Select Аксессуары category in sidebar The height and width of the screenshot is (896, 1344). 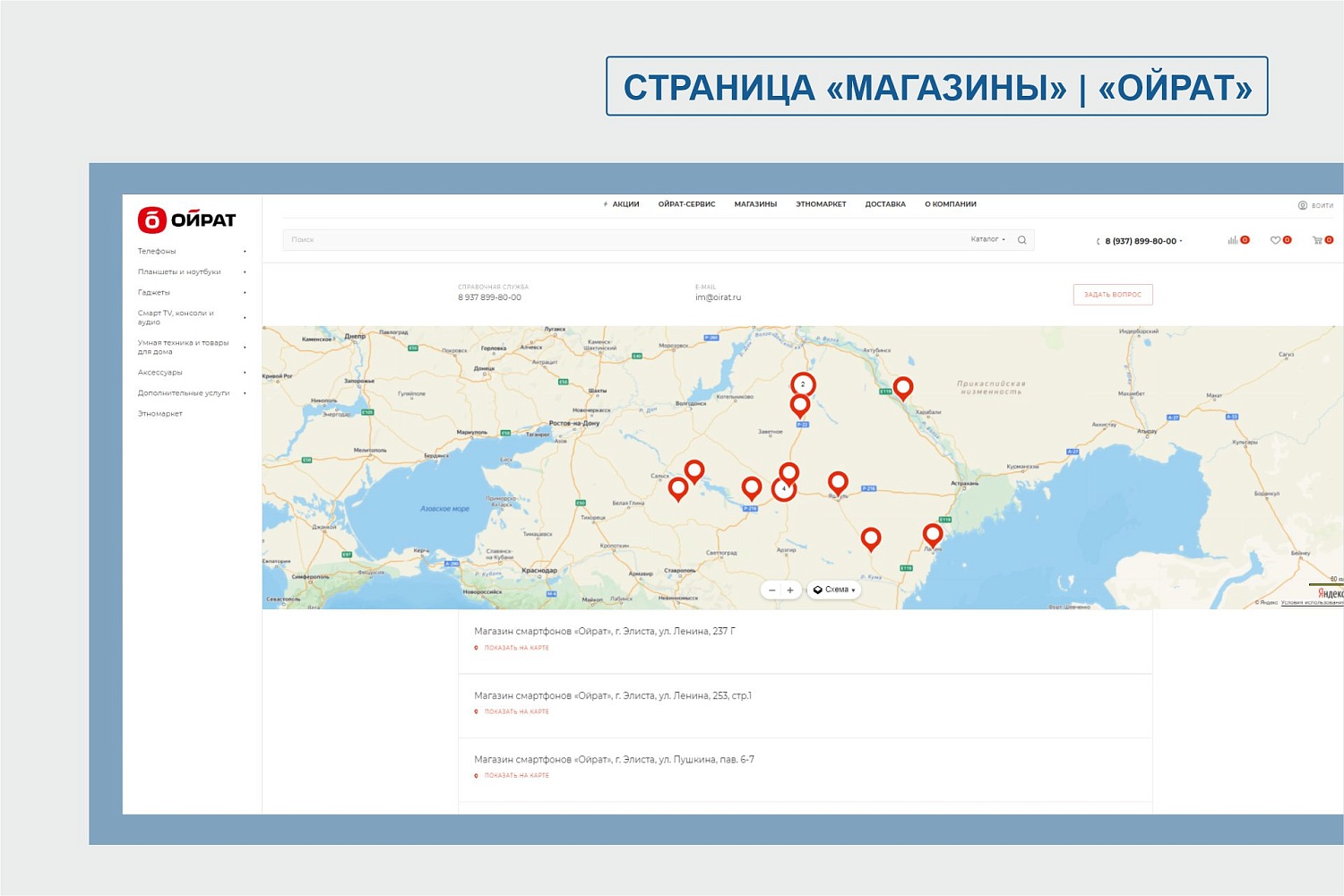[x=160, y=372]
